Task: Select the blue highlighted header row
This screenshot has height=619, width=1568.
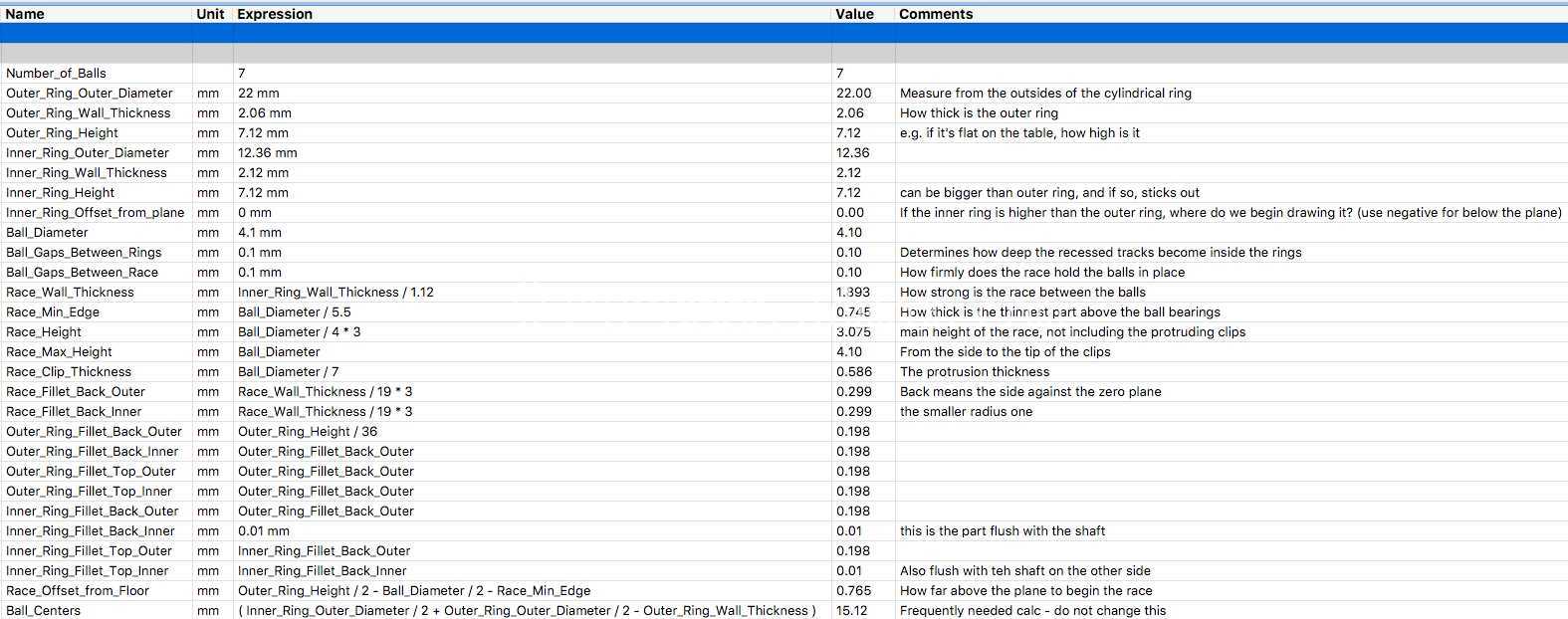Action: (x=784, y=33)
